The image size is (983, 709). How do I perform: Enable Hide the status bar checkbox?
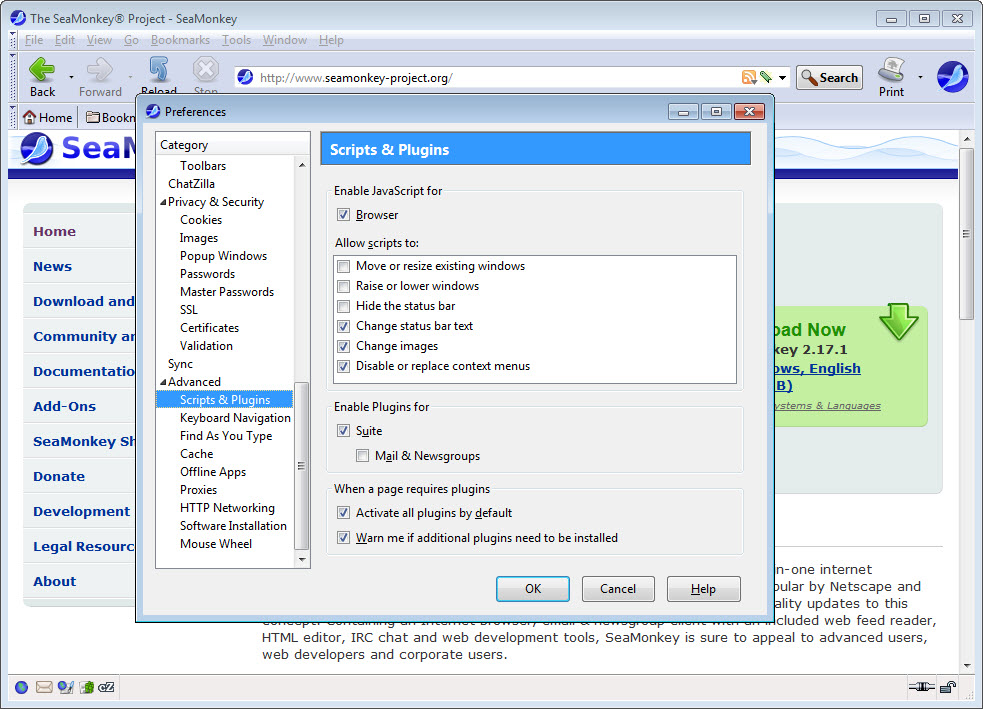coord(344,306)
